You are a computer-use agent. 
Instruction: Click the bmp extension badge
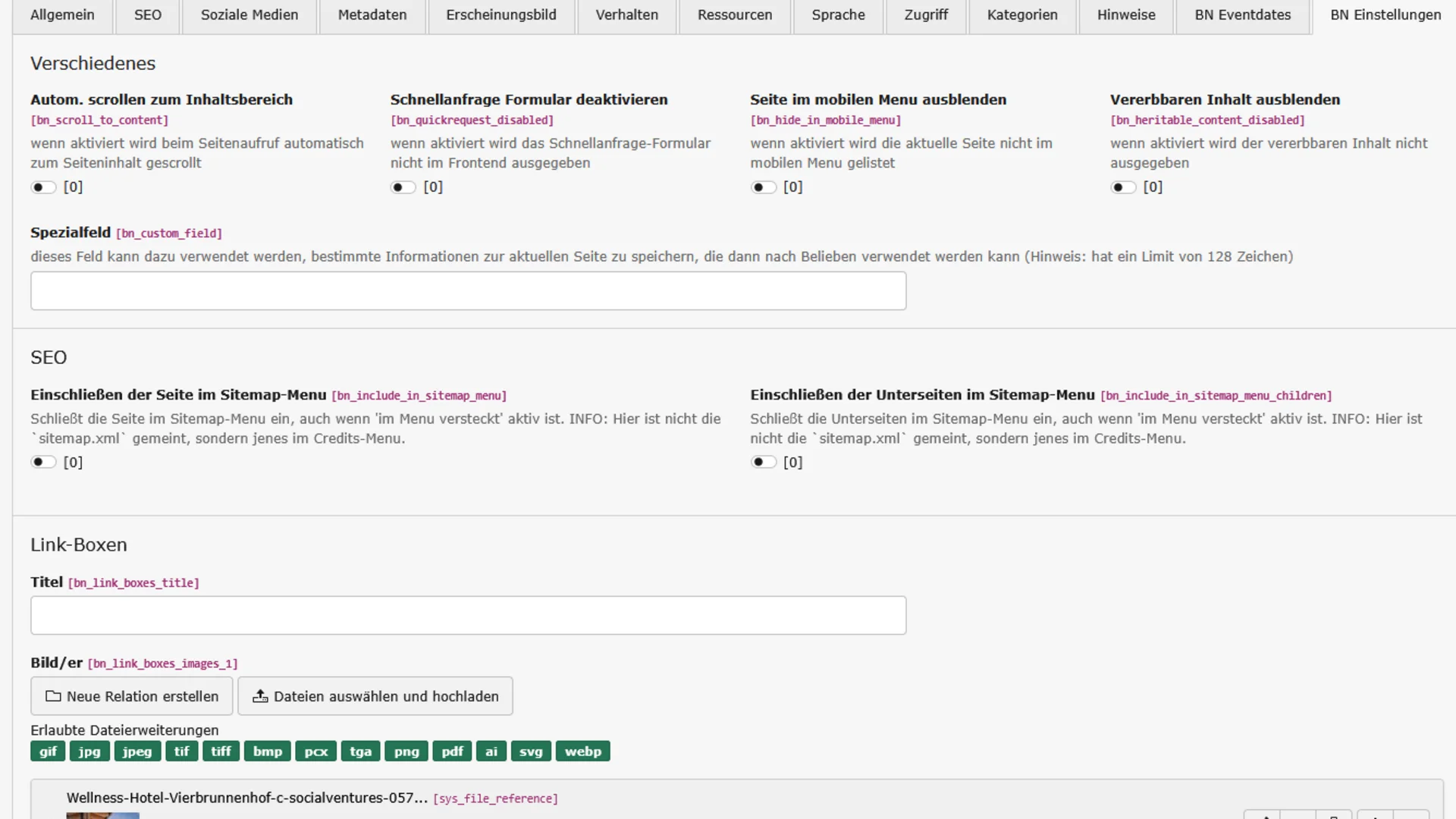(268, 752)
